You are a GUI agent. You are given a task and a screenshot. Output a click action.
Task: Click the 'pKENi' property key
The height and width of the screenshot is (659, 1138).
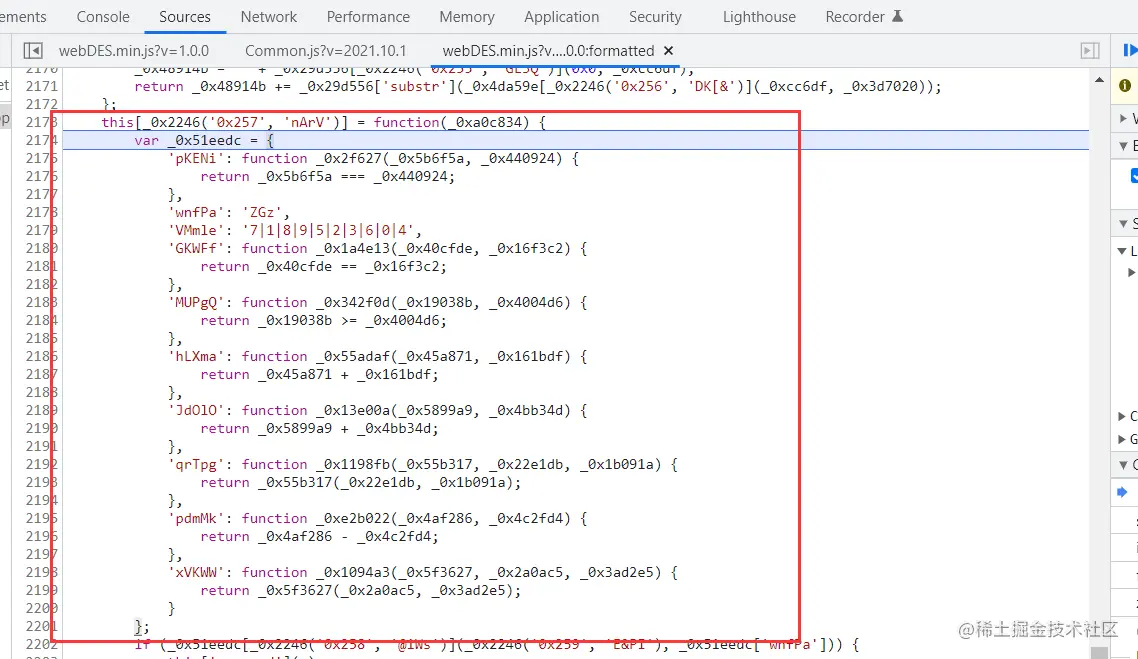[197, 158]
